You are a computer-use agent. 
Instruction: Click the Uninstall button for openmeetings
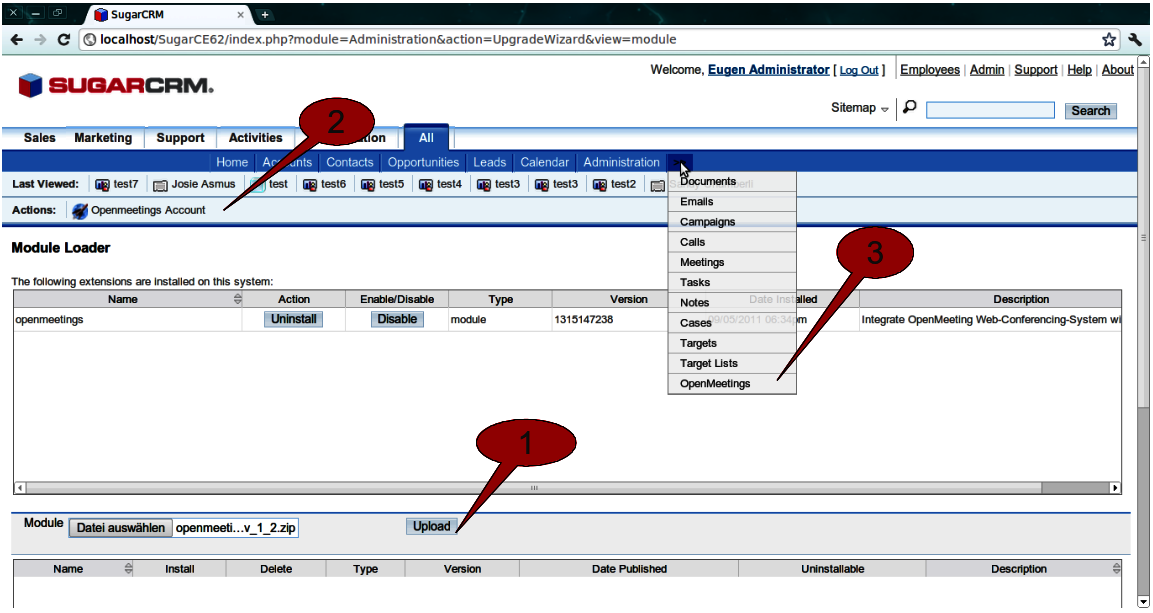click(293, 319)
